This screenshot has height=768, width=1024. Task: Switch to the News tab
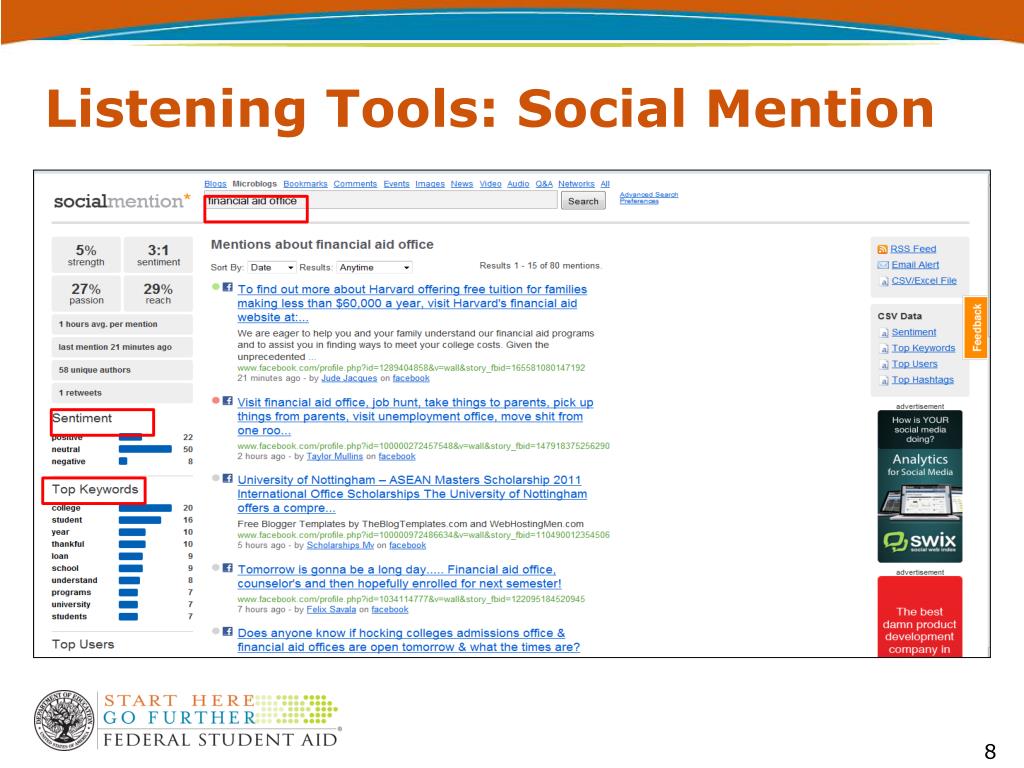[x=462, y=184]
